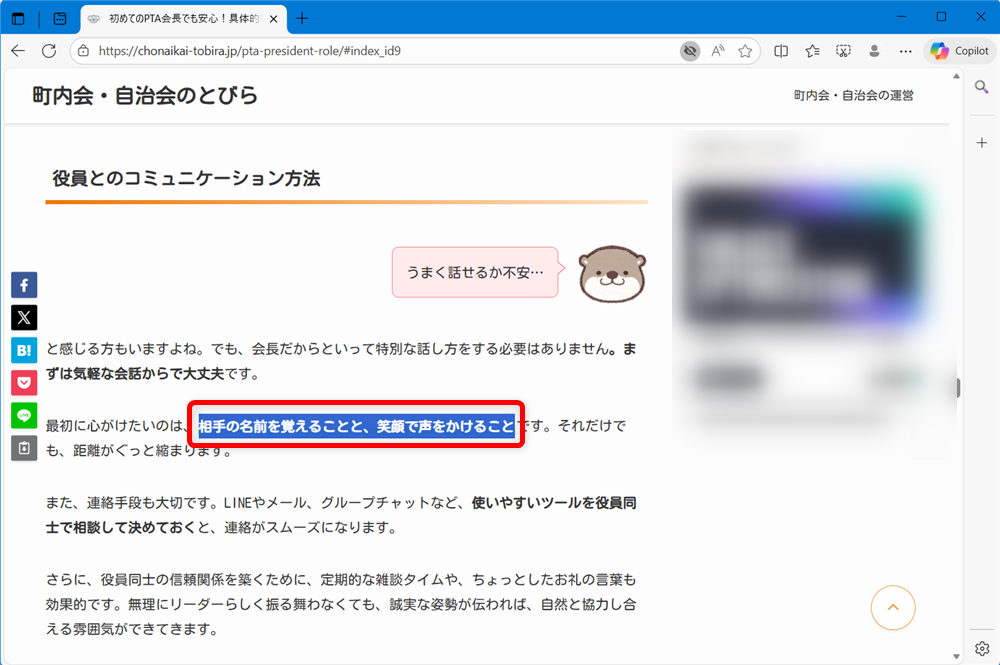Add this page to favorites
This screenshot has width=1000, height=665.
[x=746, y=51]
